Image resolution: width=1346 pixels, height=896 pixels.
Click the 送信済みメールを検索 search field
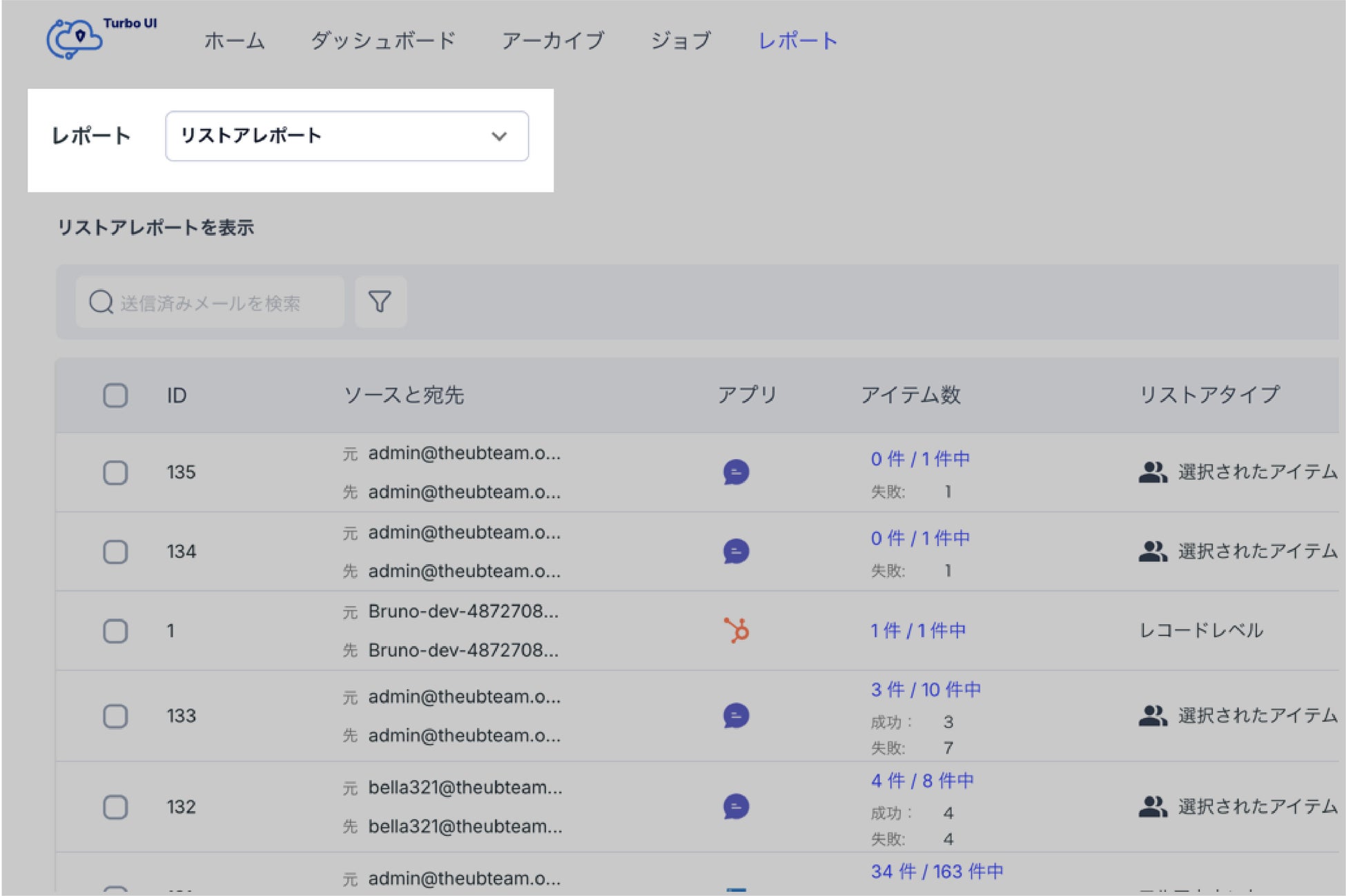[x=210, y=302]
